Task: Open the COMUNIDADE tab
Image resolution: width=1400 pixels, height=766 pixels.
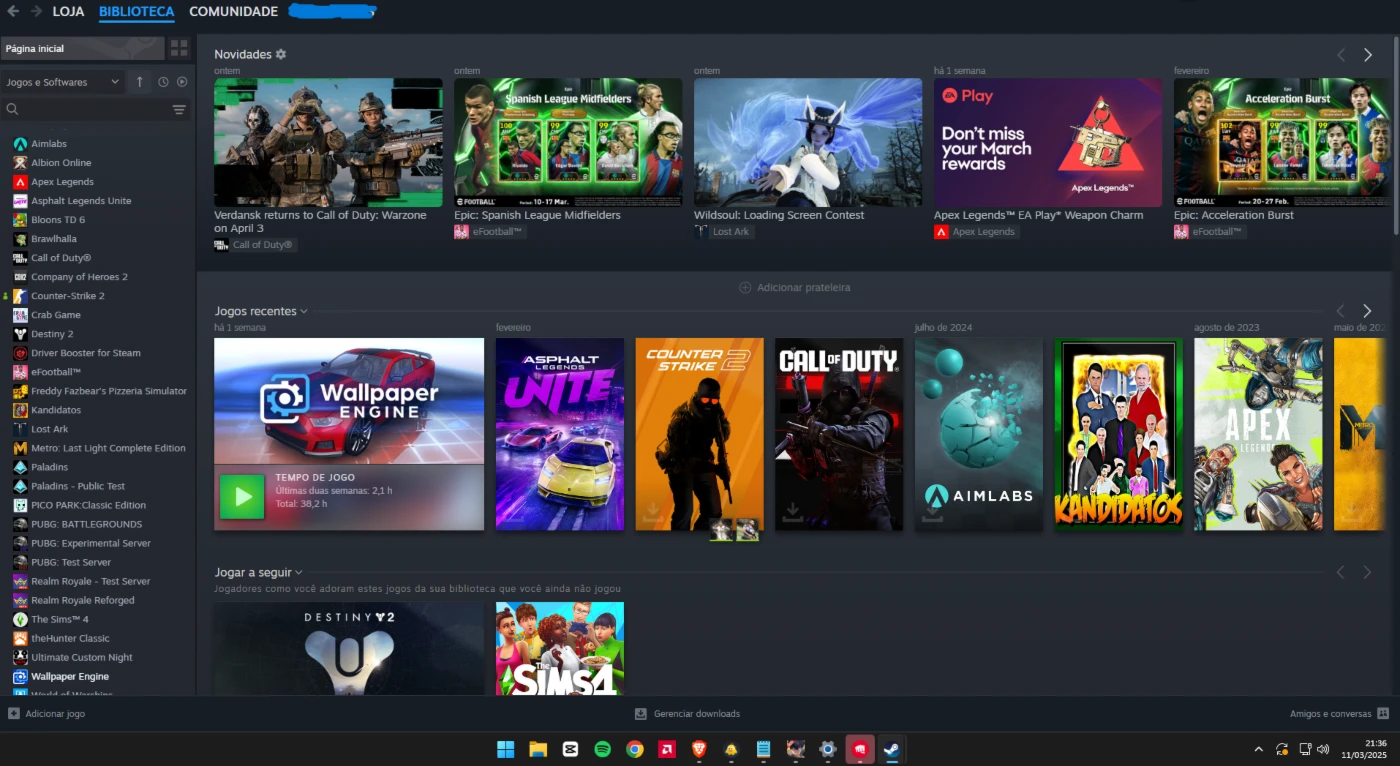Action: click(233, 12)
